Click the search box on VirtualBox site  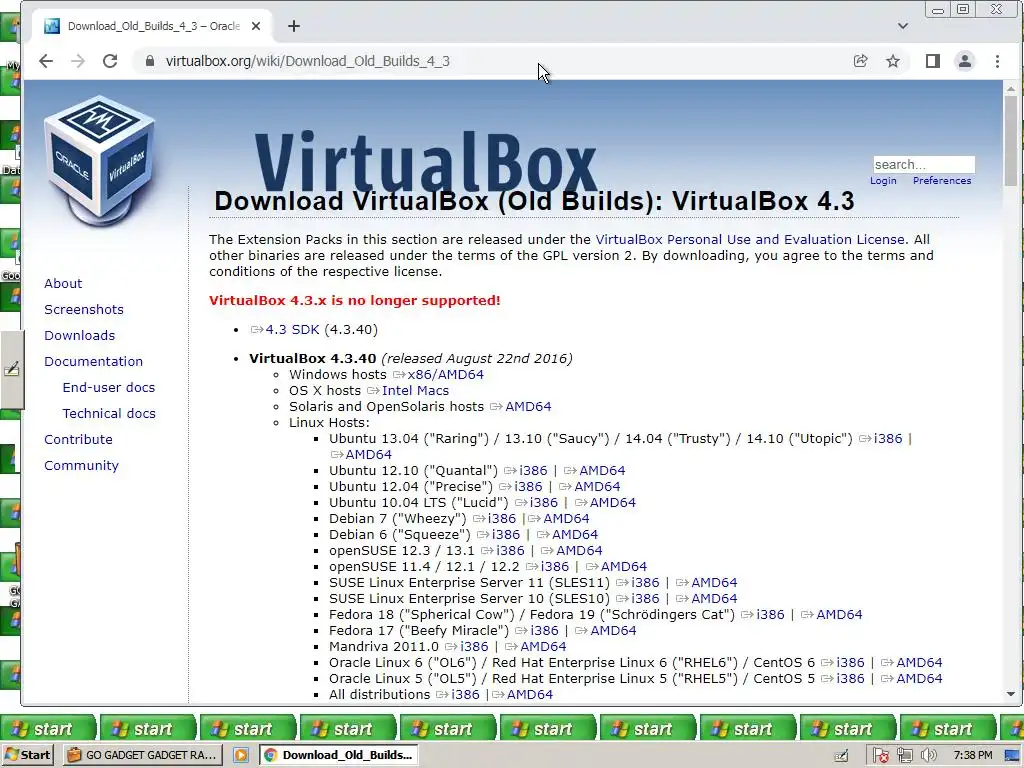click(924, 165)
